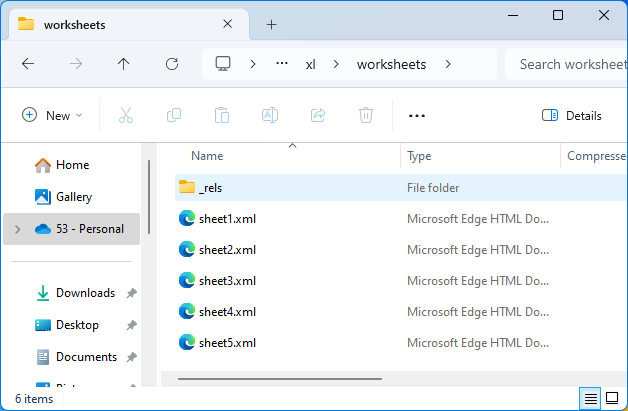
Task: Open a new tab
Action: click(x=271, y=24)
